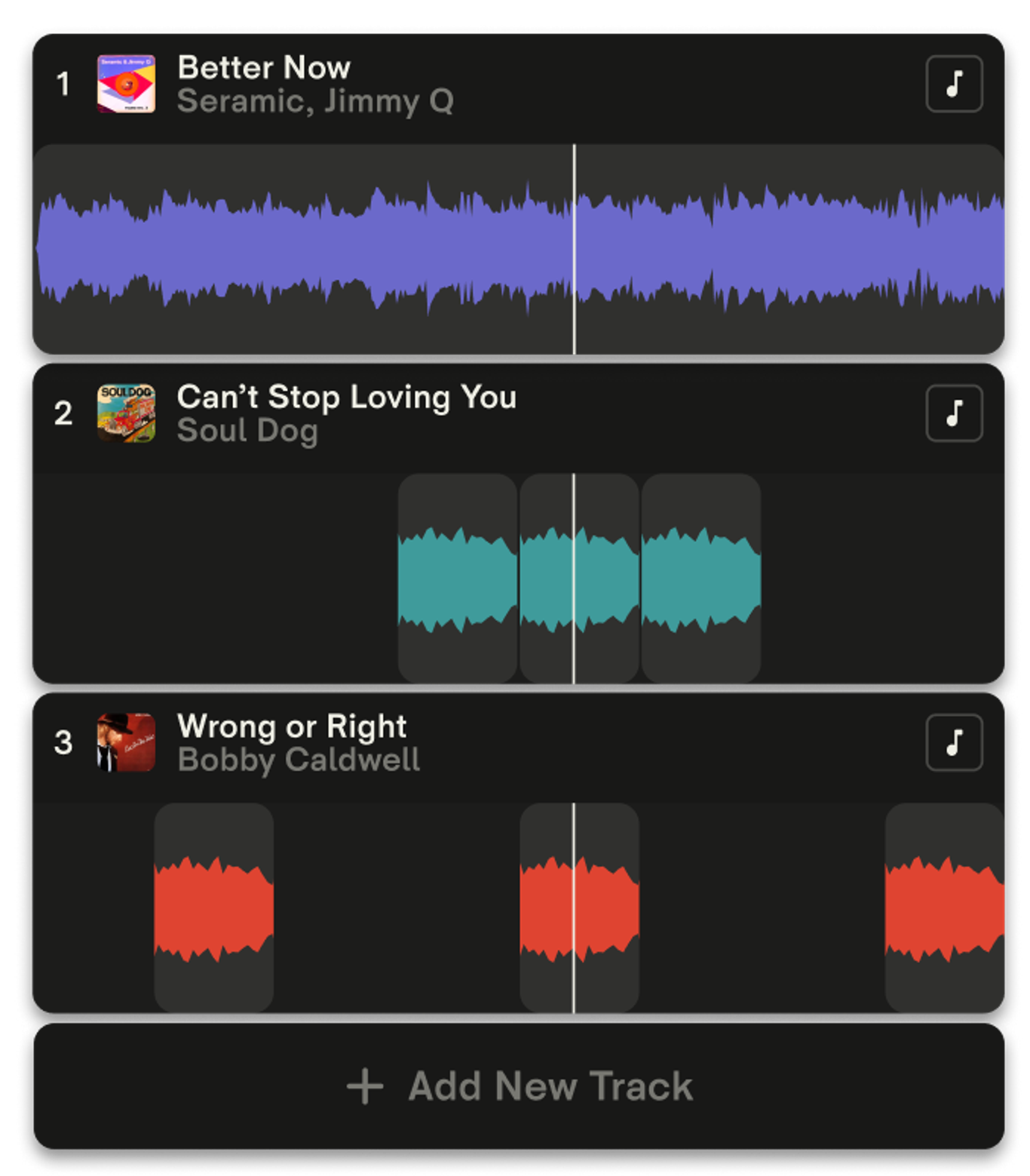Viewport: 1030px width, 1176px height.
Task: Select the leftmost red clip of track 3
Action: [214, 908]
